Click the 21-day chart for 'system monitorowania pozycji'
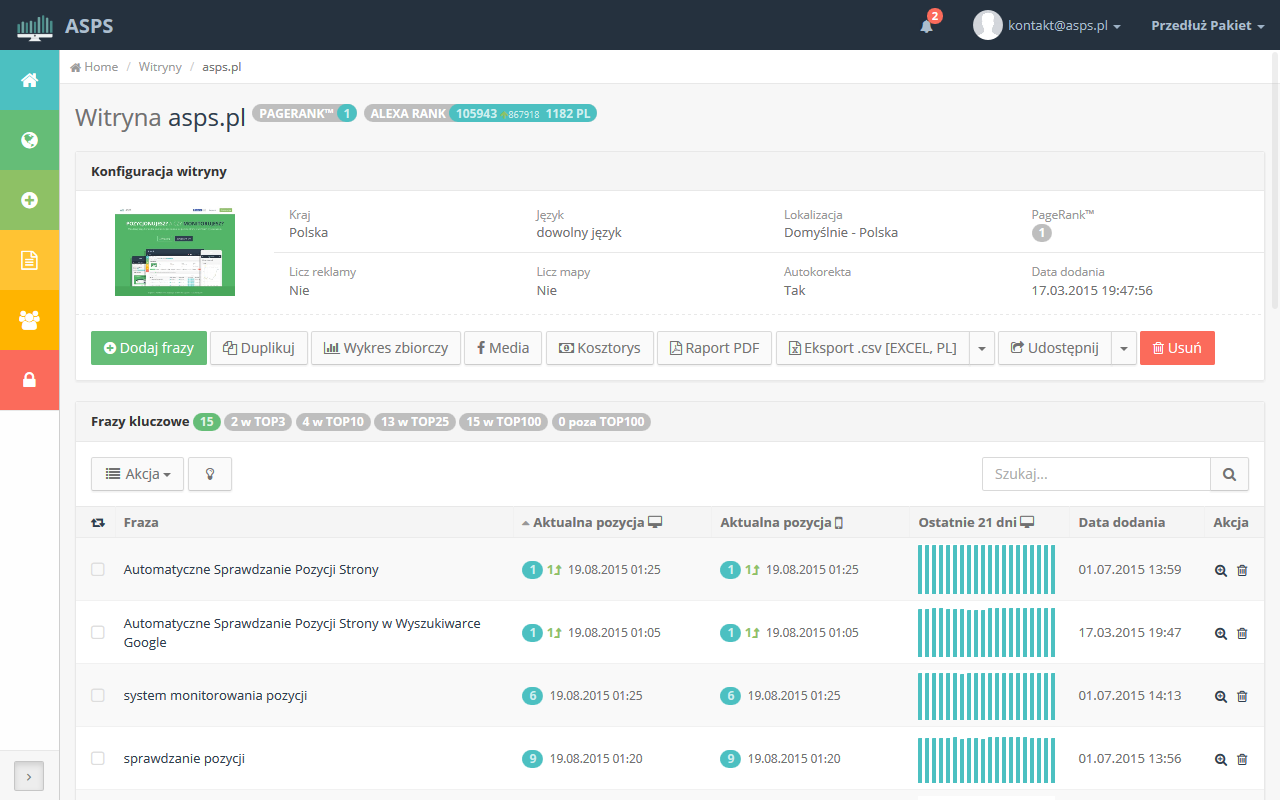The width and height of the screenshot is (1280, 800). coord(987,696)
